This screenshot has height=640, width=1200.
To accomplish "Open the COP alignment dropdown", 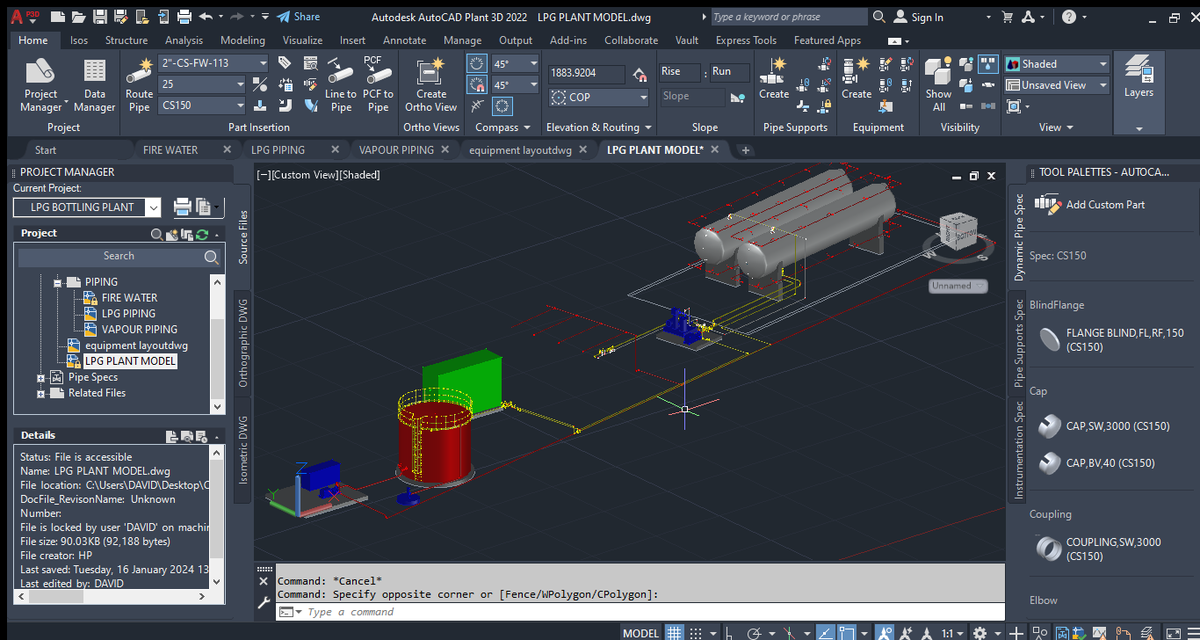I will 599,97.
